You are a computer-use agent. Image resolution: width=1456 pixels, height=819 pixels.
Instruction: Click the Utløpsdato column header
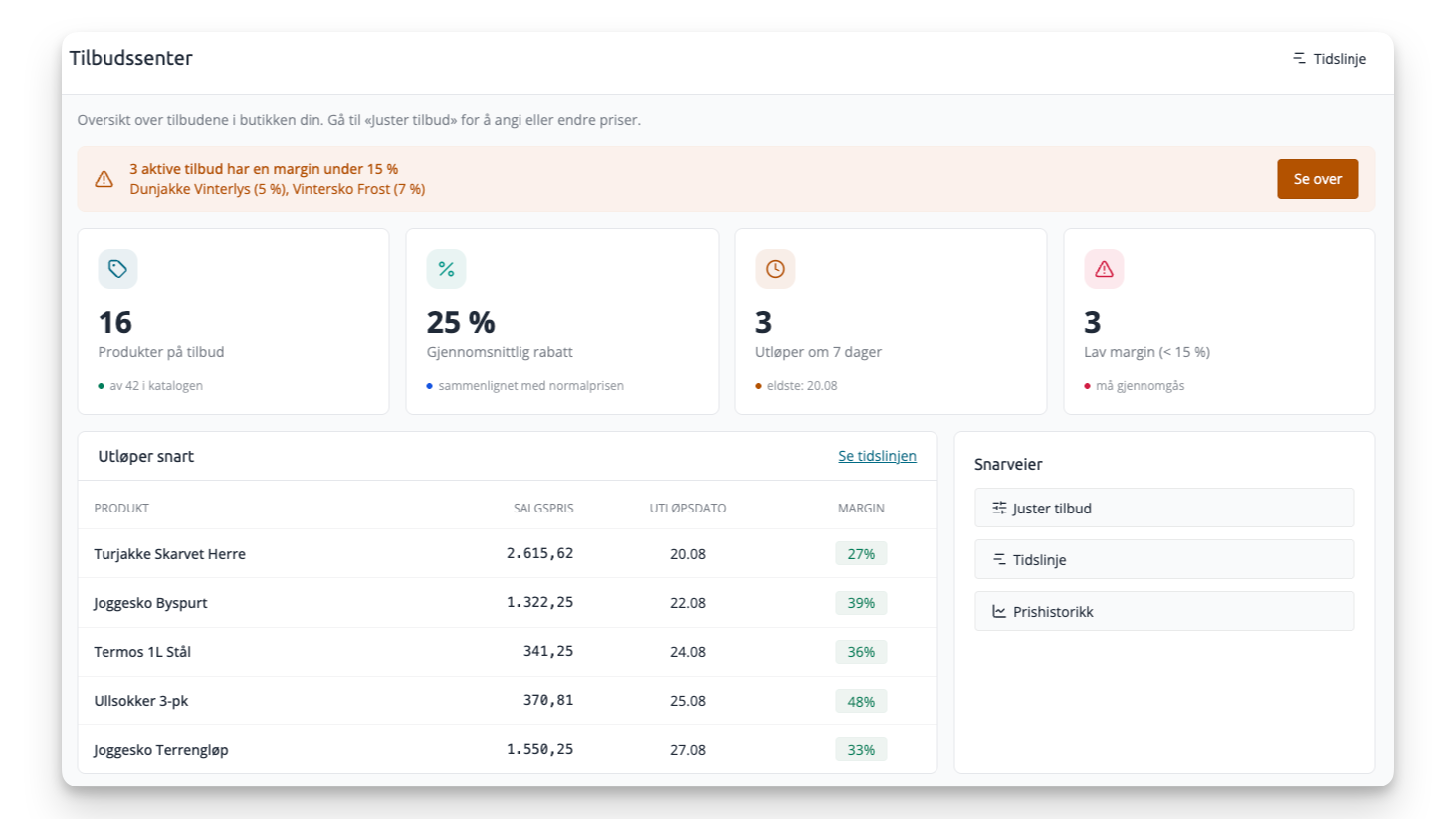point(688,508)
